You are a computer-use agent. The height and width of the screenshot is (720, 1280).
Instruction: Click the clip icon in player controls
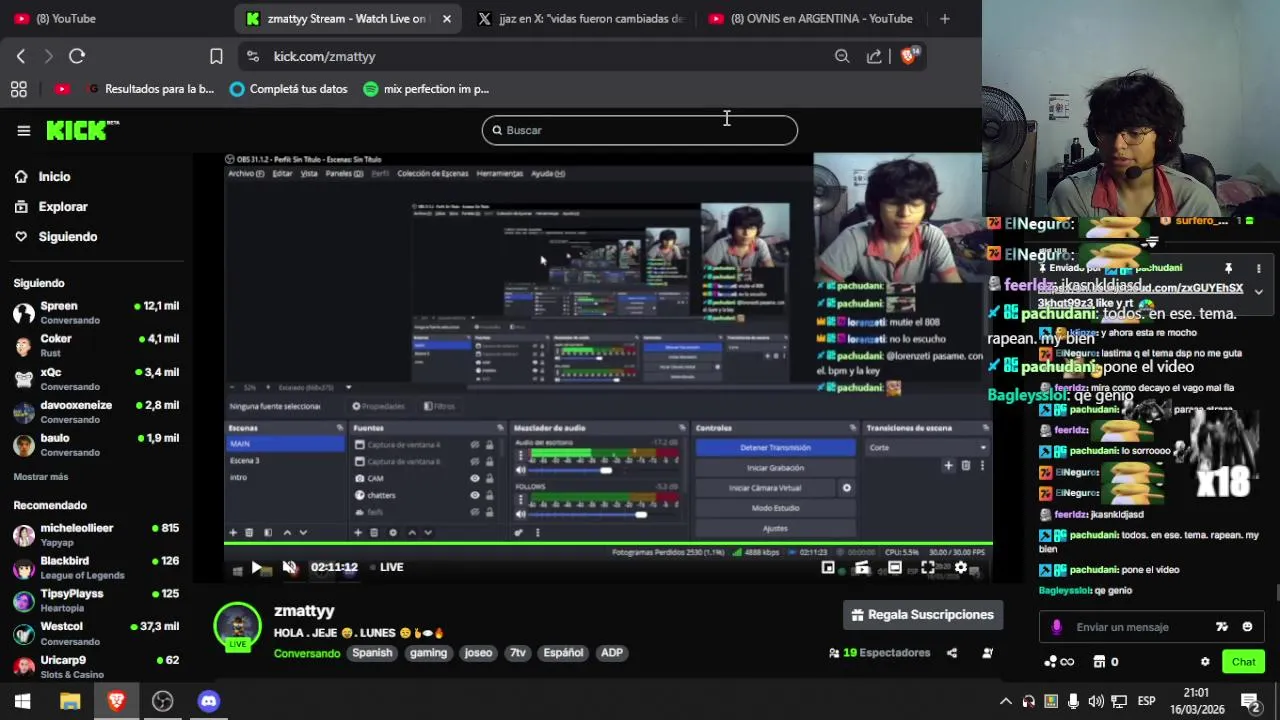tap(862, 567)
